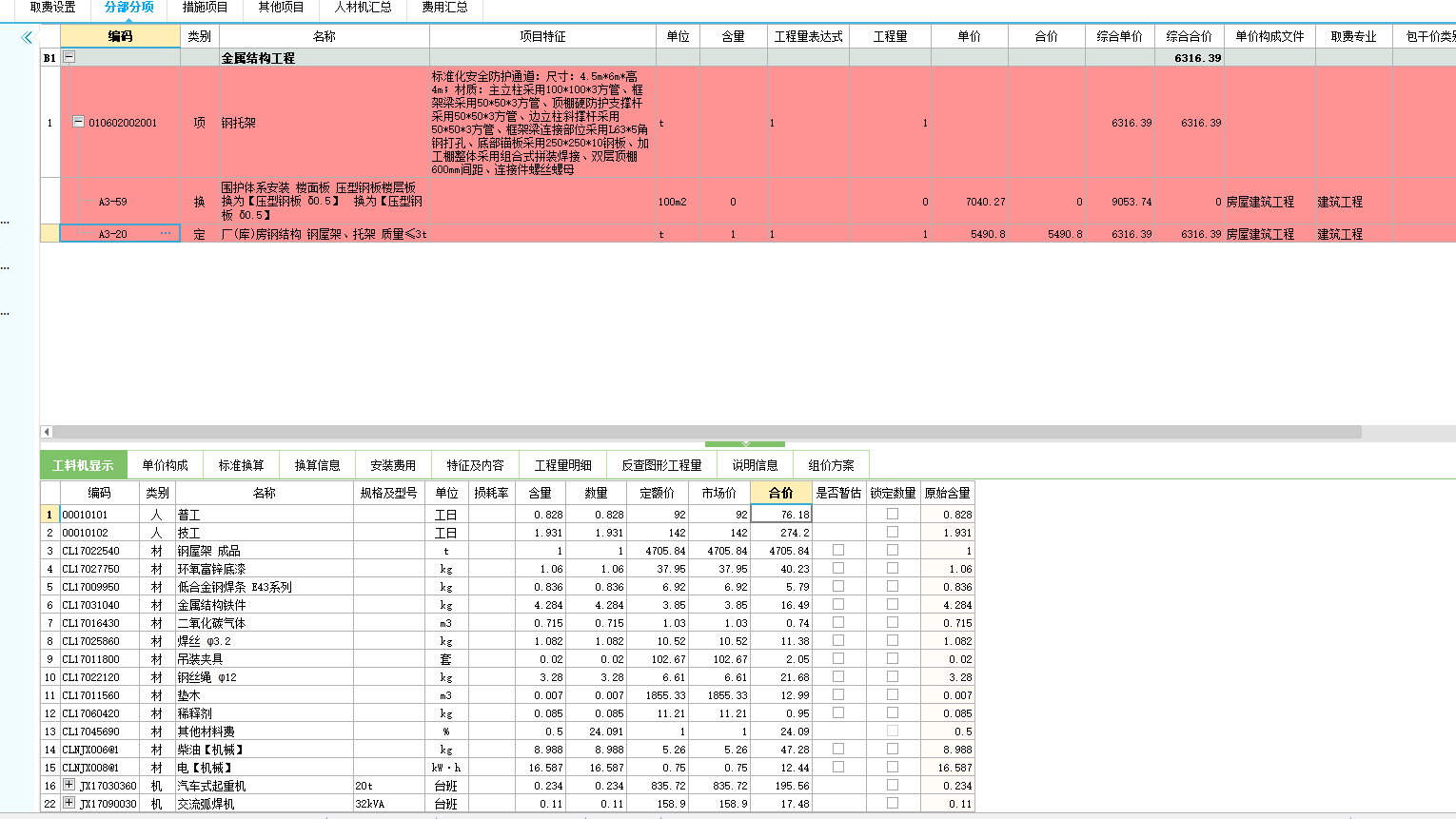Open the 其他项目 tab
This screenshot has width=1456, height=819.
tap(282, 8)
